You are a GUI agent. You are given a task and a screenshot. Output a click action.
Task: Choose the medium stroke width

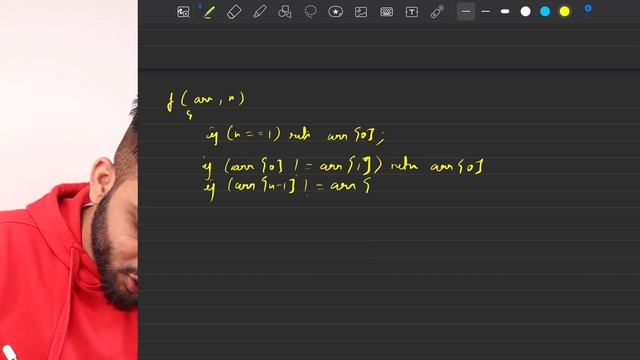pyautogui.click(x=485, y=11)
